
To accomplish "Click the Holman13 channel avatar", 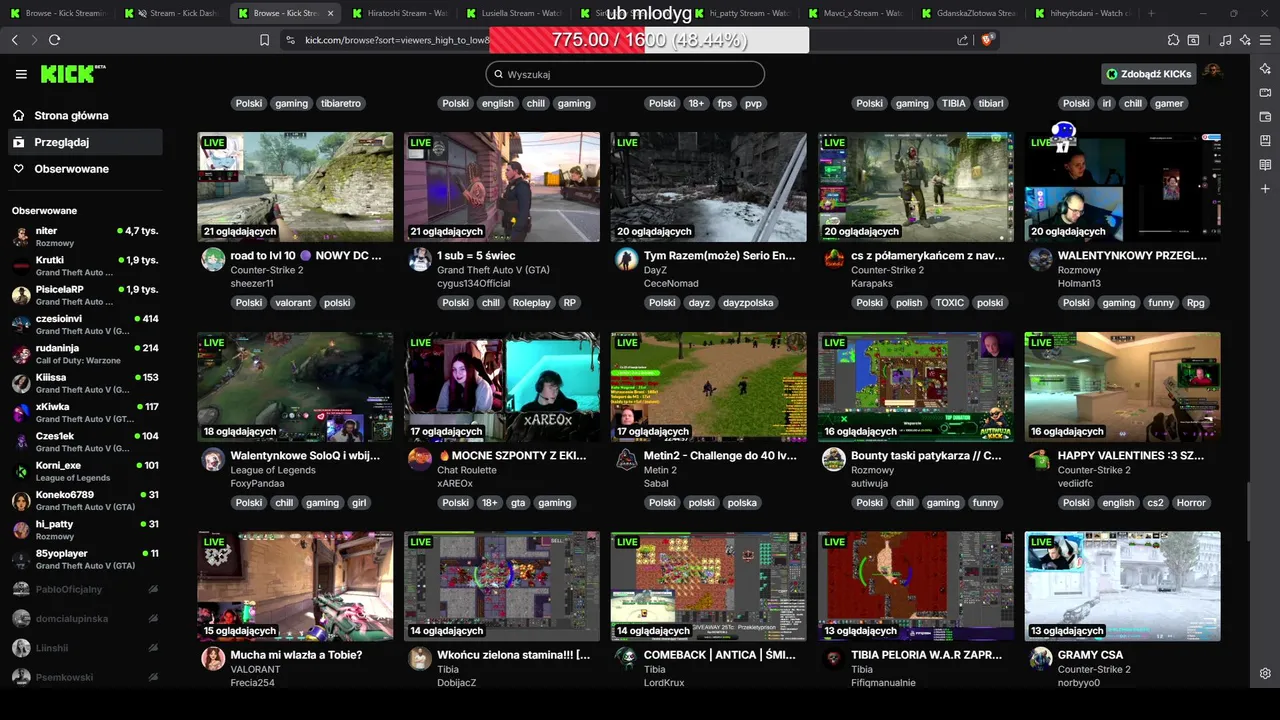I will click(1041, 260).
